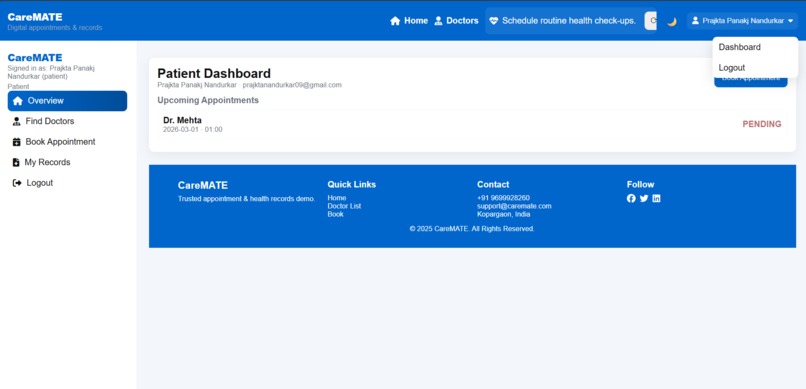Click the Patient Dashboard heading
This screenshot has height=389, width=806.
tap(214, 73)
